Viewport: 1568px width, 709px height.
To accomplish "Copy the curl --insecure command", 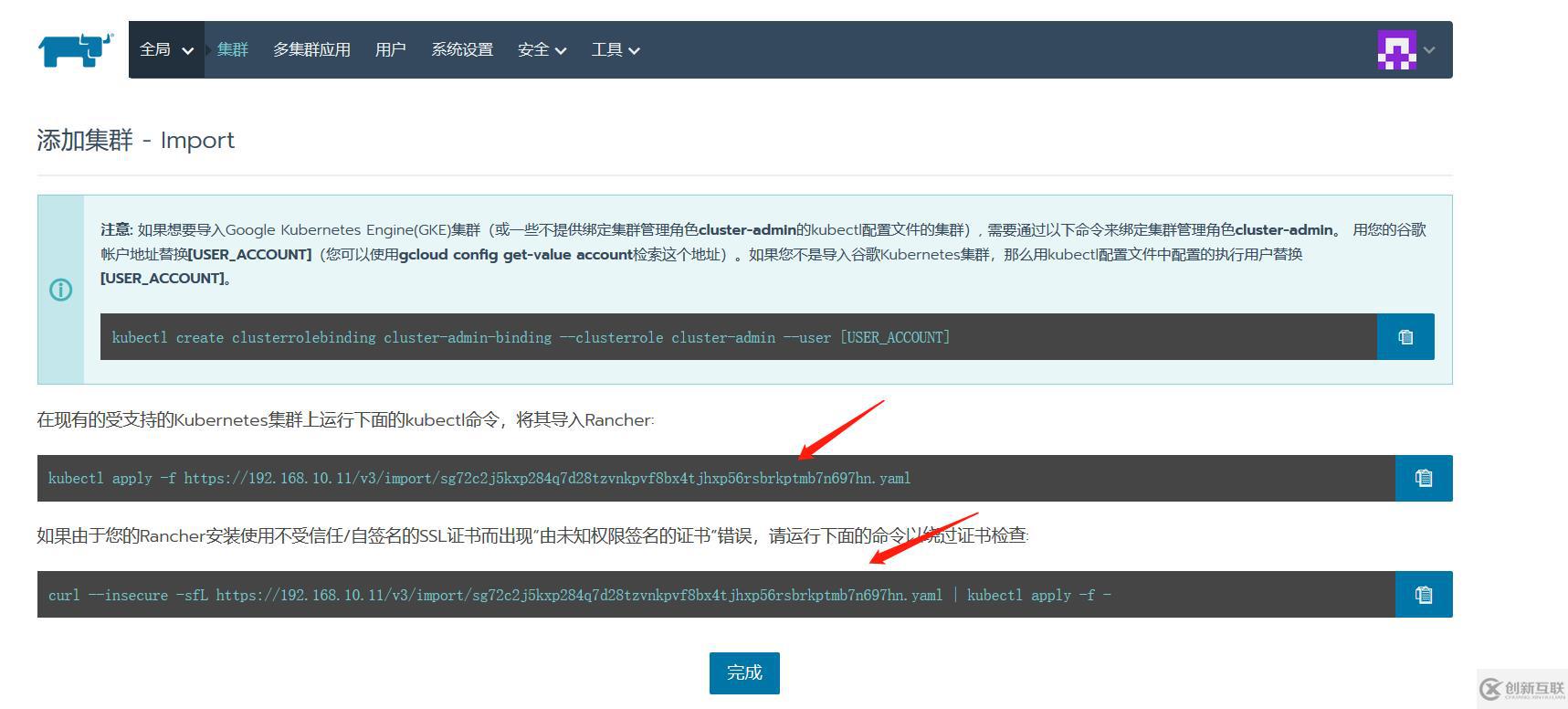I will click(x=1424, y=595).
